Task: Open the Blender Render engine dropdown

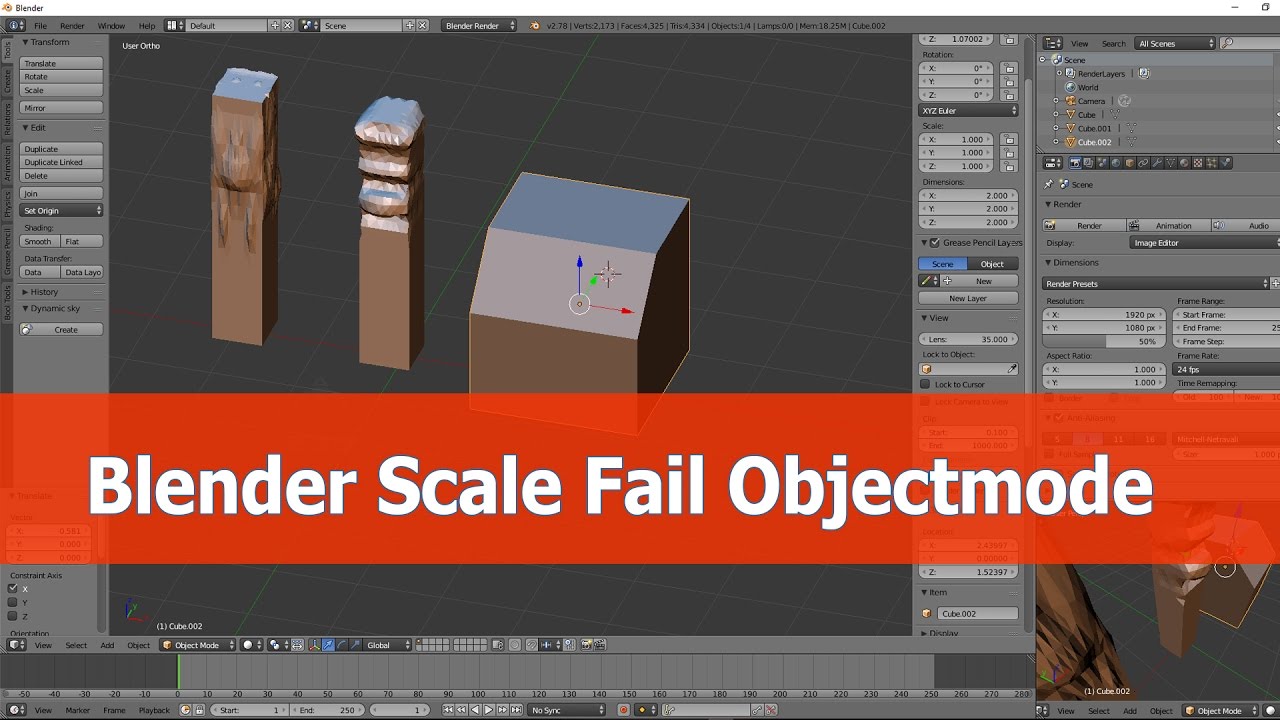Action: [480, 25]
